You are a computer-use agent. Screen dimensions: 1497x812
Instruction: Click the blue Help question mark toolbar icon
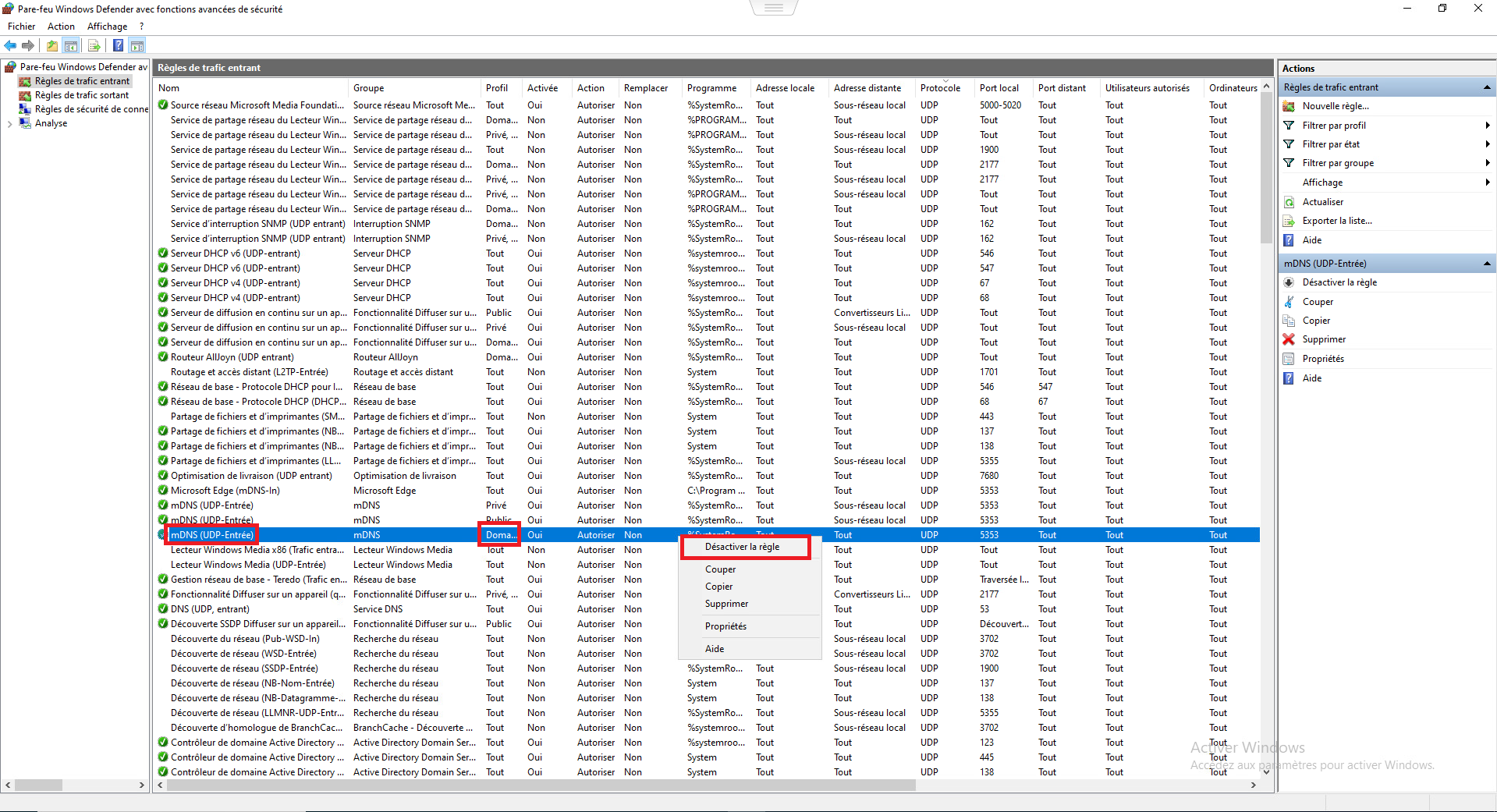pyautogui.click(x=118, y=46)
